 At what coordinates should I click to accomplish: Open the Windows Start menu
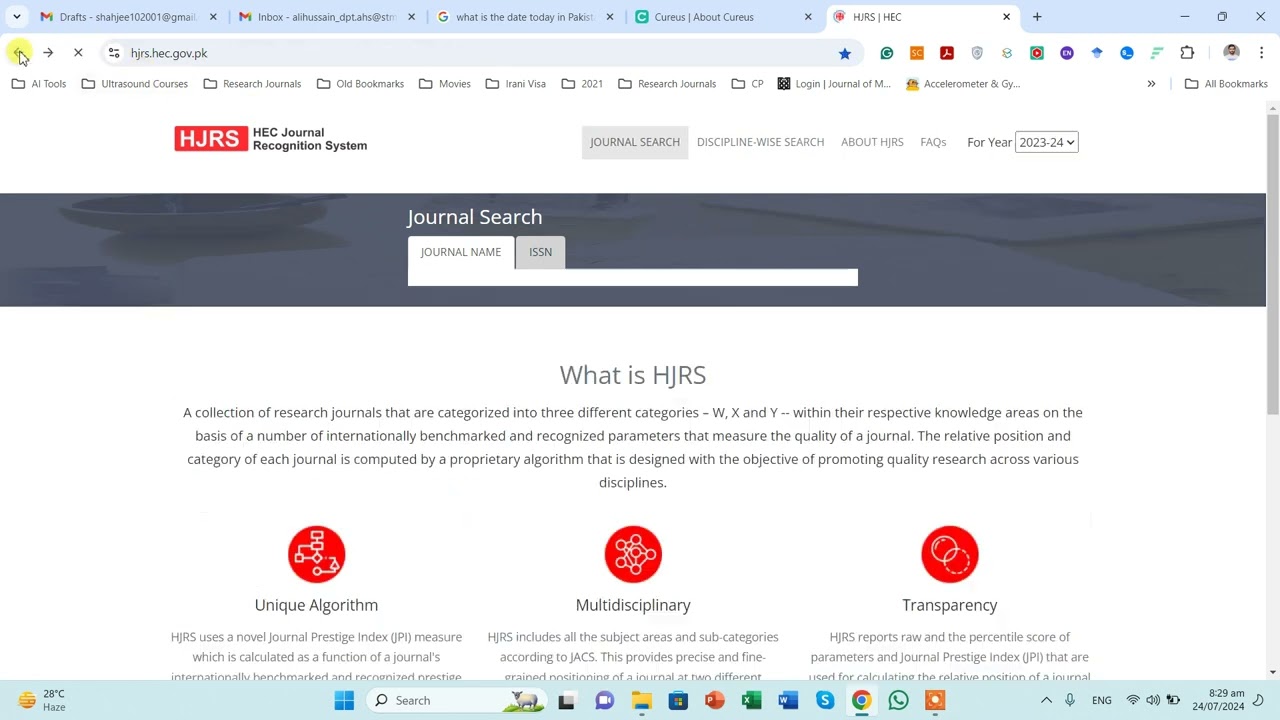click(x=344, y=700)
